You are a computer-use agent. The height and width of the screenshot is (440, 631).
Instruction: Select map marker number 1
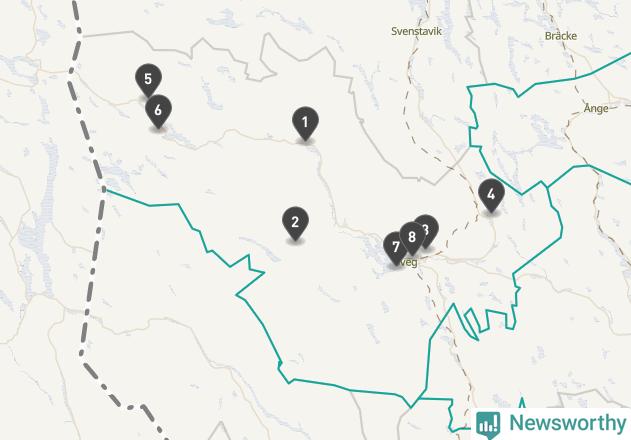click(305, 123)
